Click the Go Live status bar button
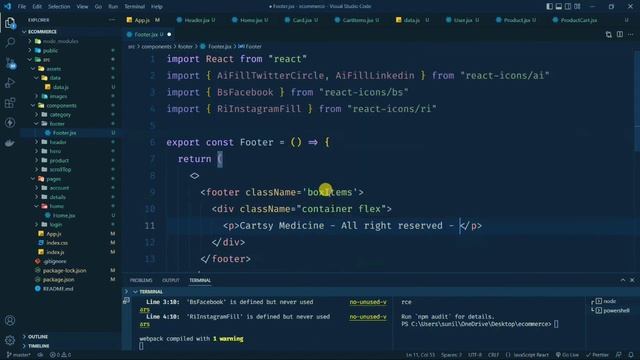The height and width of the screenshot is (360, 640). [567, 355]
